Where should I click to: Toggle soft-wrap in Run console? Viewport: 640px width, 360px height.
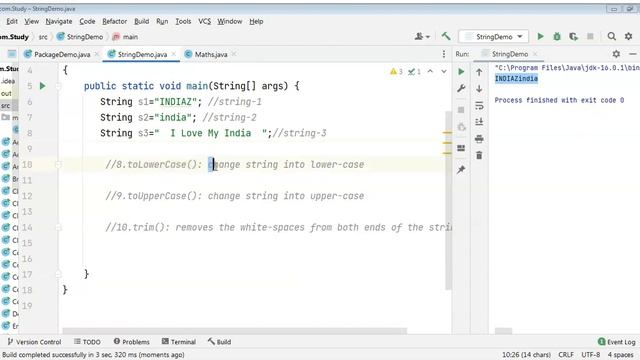coord(479,106)
